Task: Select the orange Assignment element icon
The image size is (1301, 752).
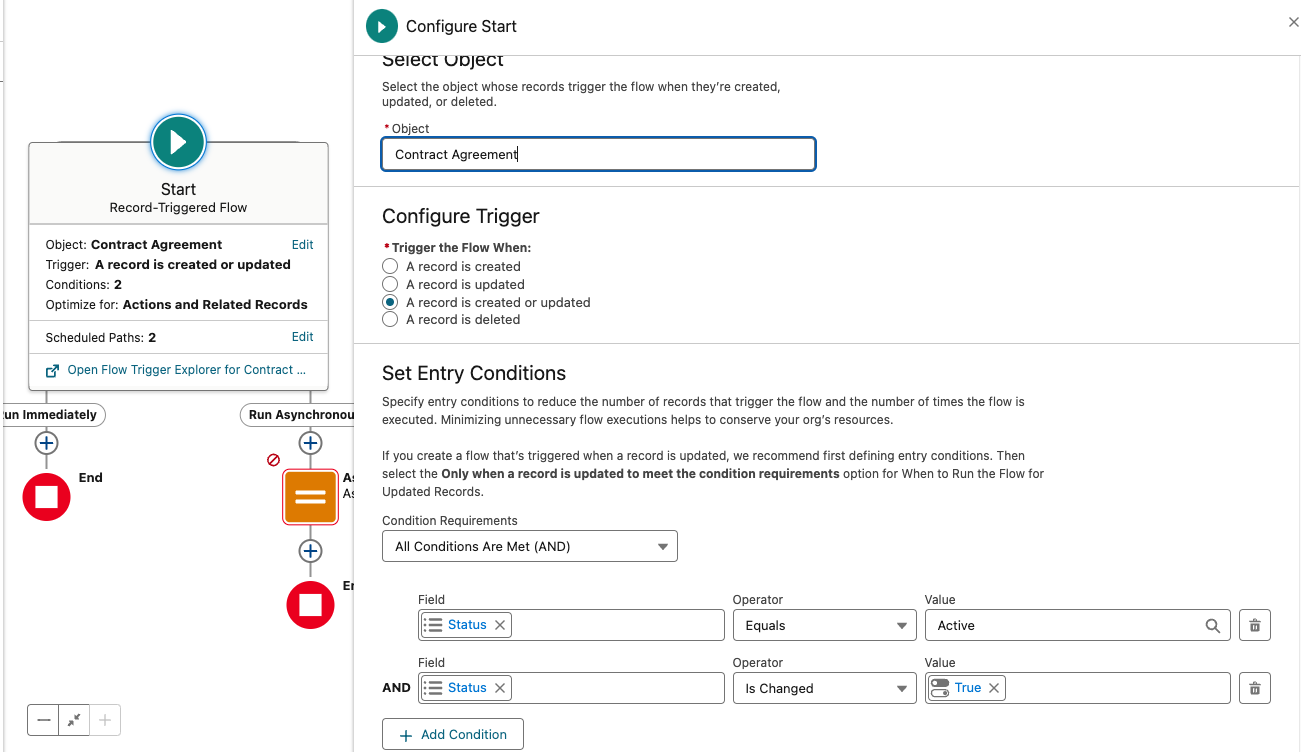Action: [x=311, y=496]
